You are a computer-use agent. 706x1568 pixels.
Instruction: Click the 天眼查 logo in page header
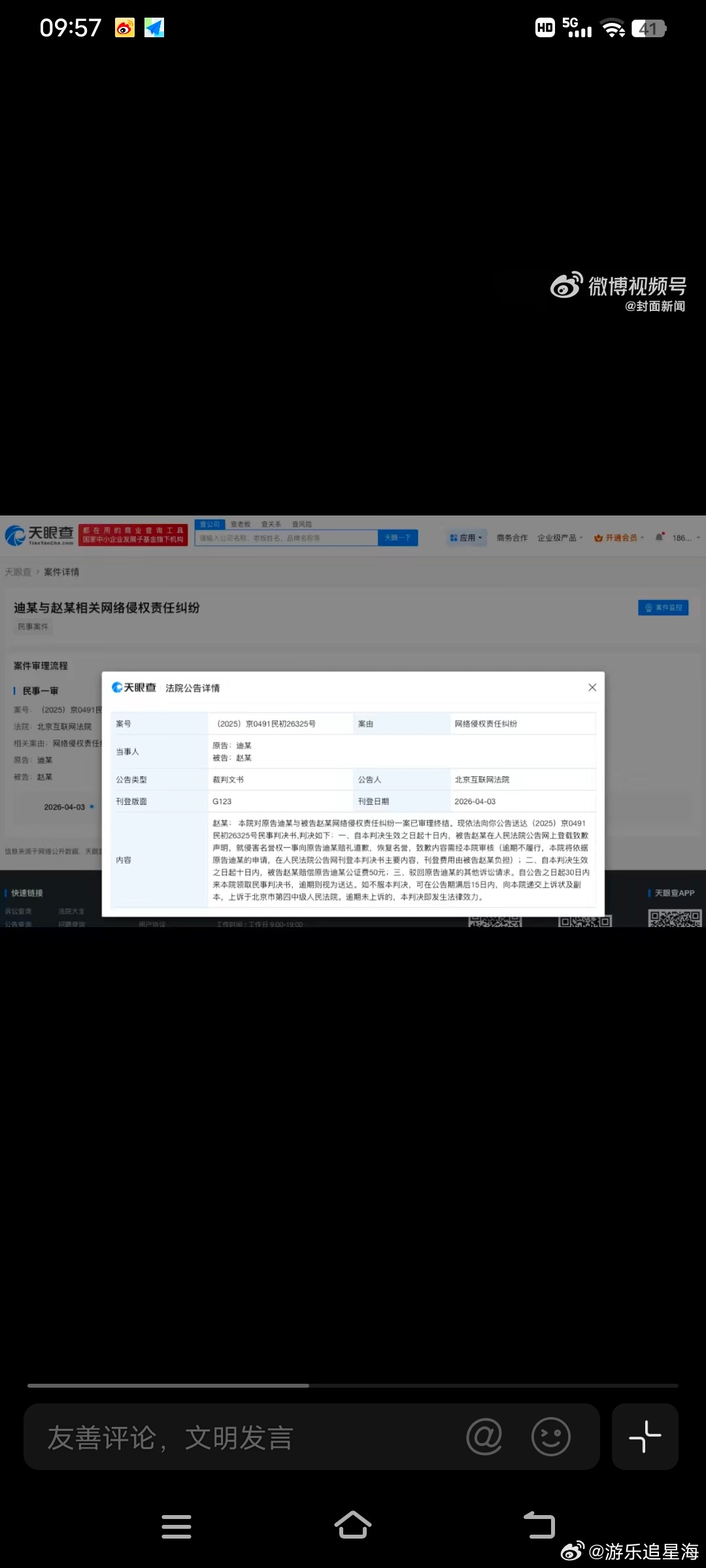39,535
